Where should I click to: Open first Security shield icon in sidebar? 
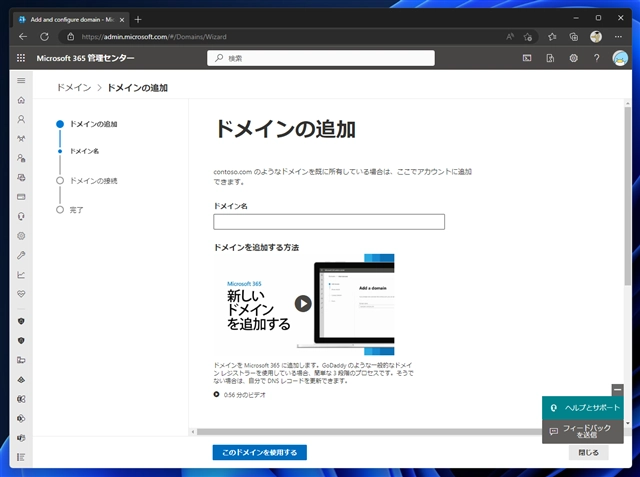pos(21,321)
